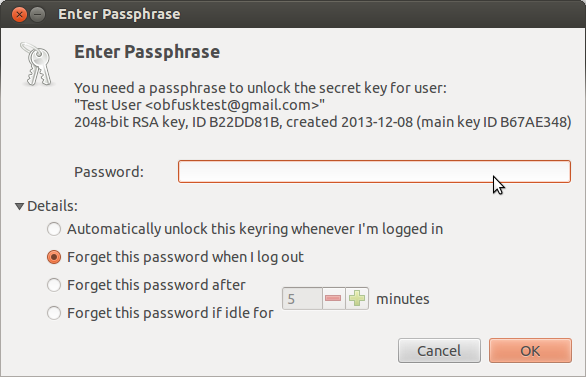Choose Forget this password when I log out
This screenshot has height=377, width=586.
pos(54,257)
